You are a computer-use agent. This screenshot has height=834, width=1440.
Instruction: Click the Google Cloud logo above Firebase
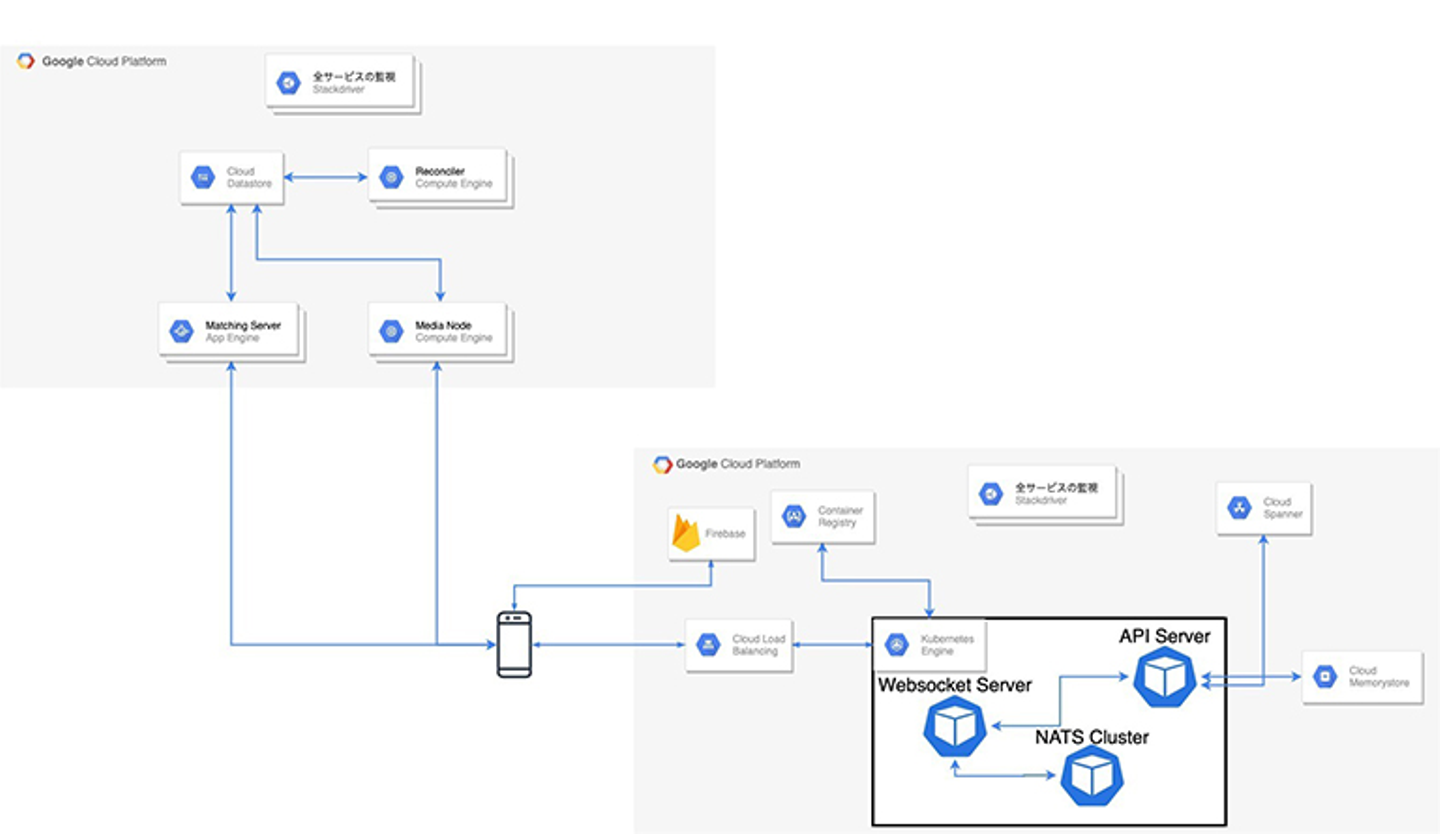tap(662, 464)
